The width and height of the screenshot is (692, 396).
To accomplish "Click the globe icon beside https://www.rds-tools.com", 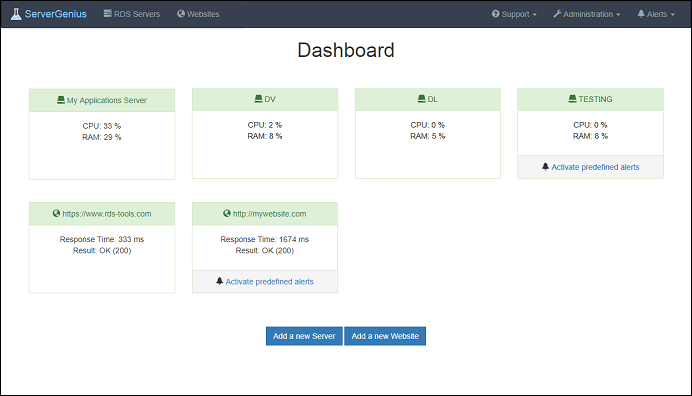I will (x=56, y=213).
